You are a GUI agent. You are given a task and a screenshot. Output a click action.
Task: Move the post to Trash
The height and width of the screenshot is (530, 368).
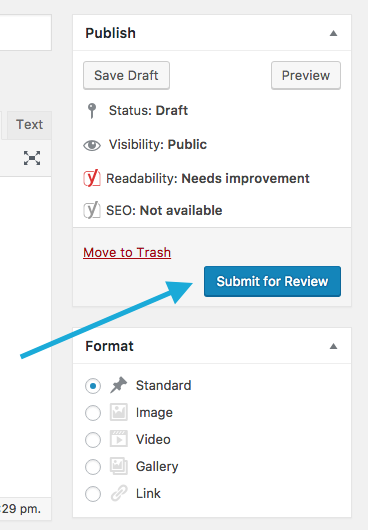click(127, 252)
